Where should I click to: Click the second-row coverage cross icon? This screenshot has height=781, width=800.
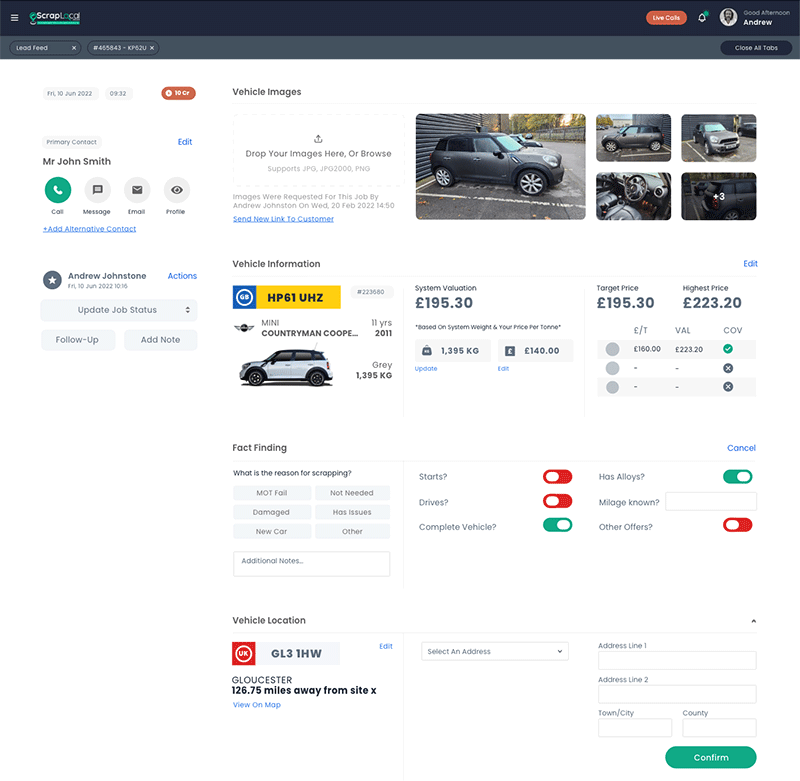pyautogui.click(x=728, y=368)
